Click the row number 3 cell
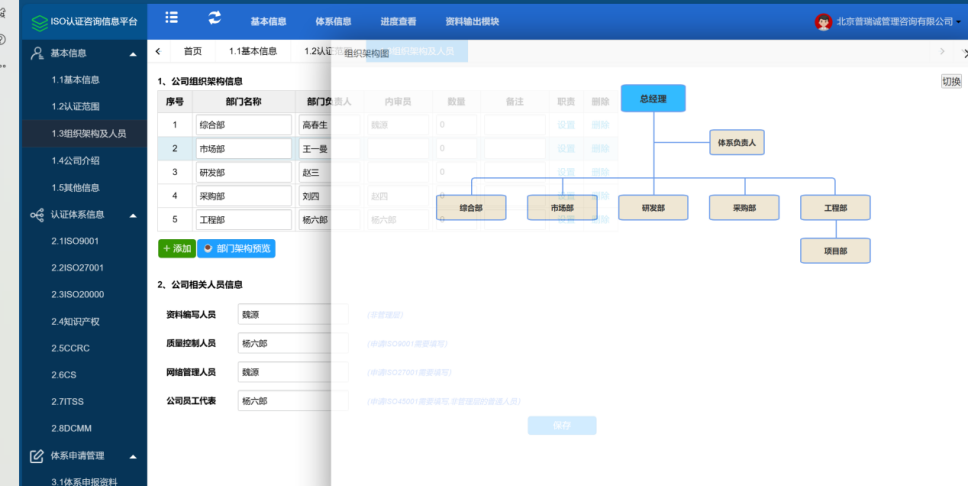The width and height of the screenshot is (969, 487). [x=175, y=172]
